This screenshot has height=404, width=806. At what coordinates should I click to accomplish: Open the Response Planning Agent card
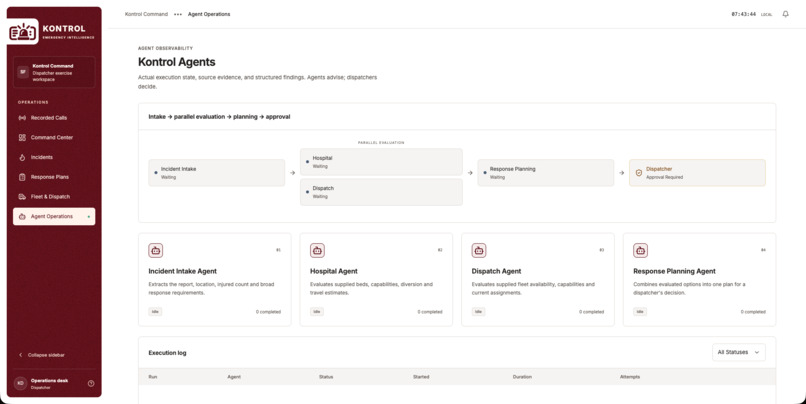click(699, 280)
